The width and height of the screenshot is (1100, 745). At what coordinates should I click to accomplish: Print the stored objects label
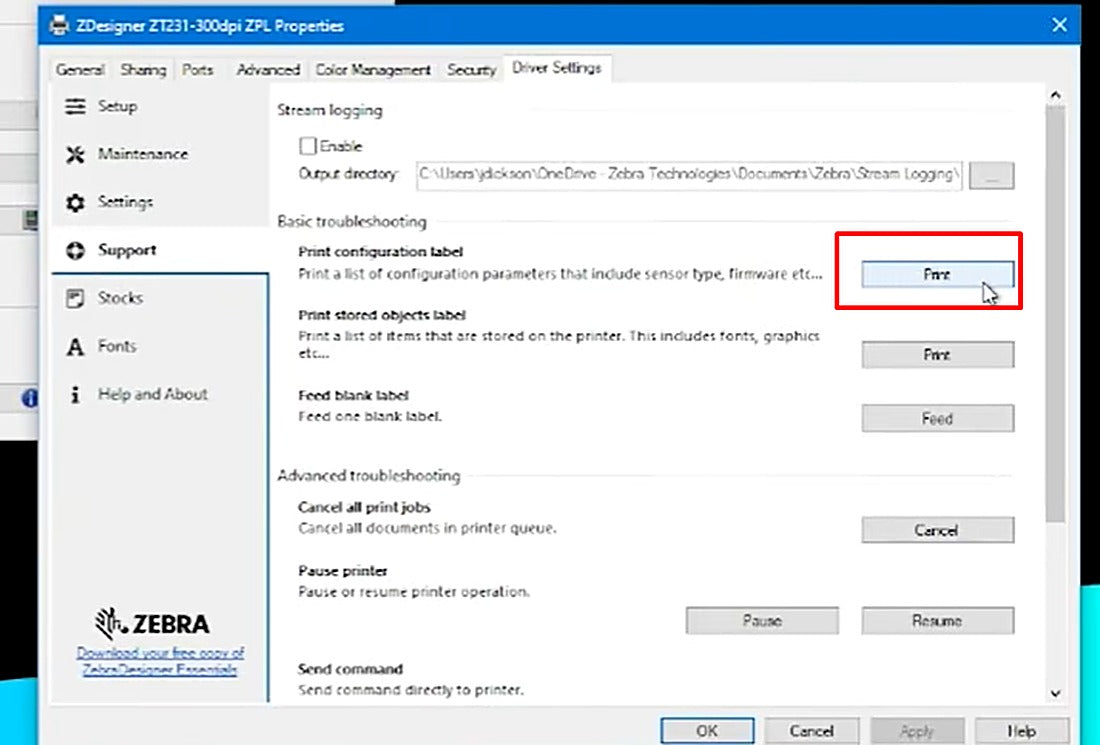(937, 355)
